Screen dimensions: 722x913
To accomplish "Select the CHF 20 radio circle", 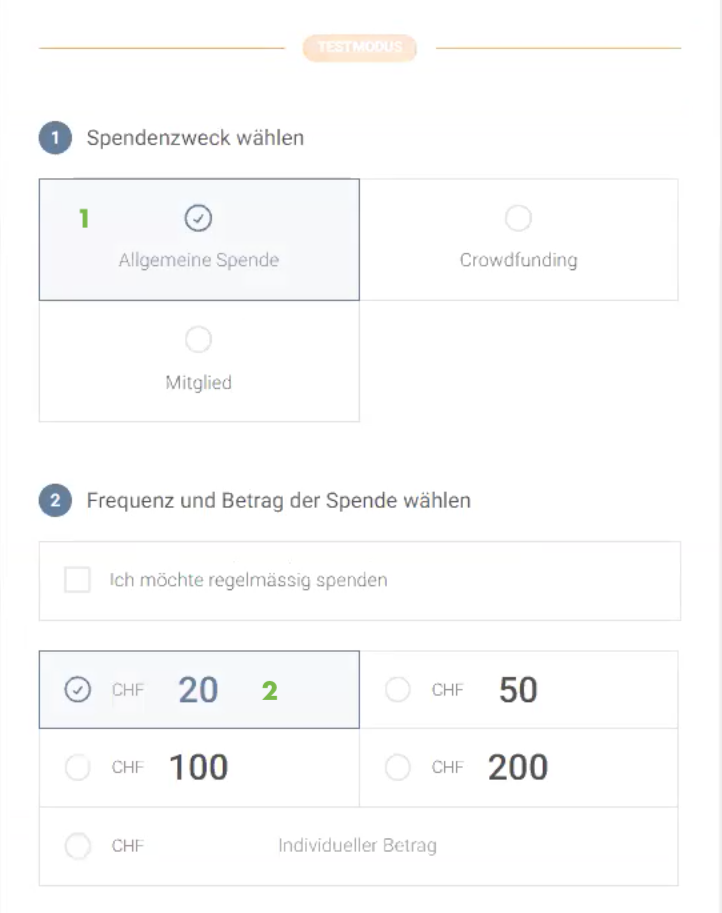I will click(x=77, y=690).
